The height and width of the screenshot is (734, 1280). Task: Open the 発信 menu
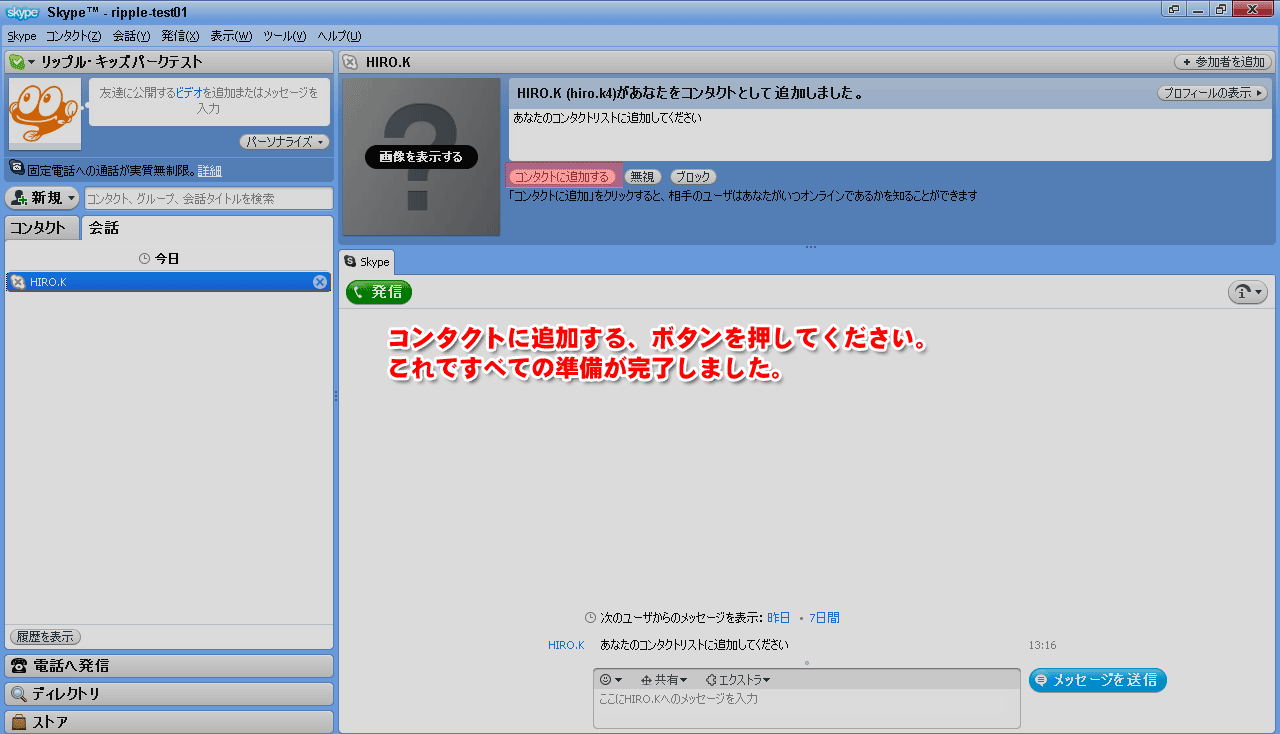pyautogui.click(x=180, y=36)
